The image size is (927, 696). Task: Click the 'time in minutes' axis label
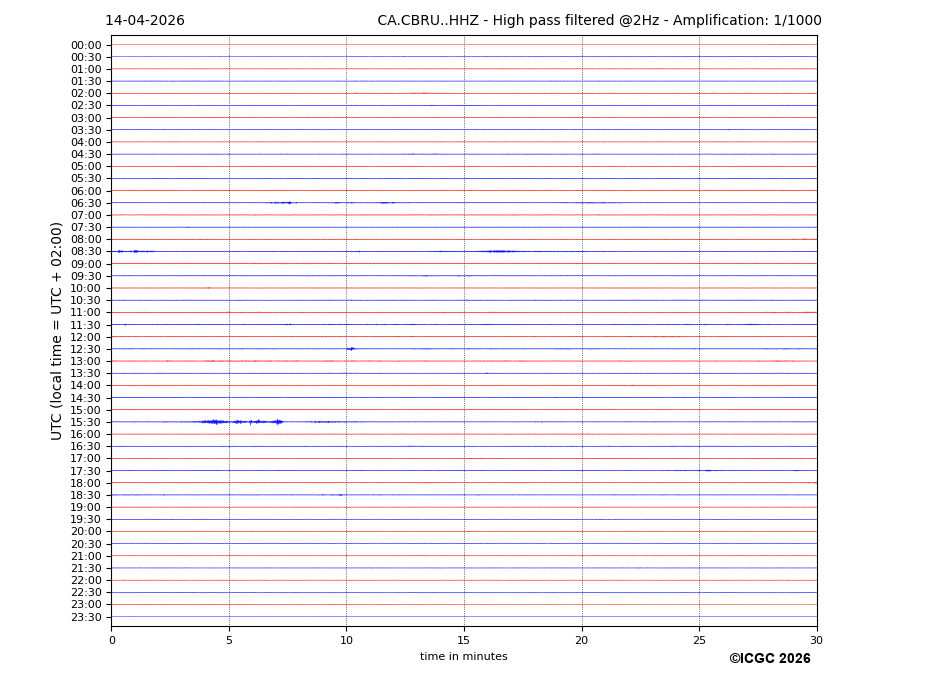click(x=463, y=657)
